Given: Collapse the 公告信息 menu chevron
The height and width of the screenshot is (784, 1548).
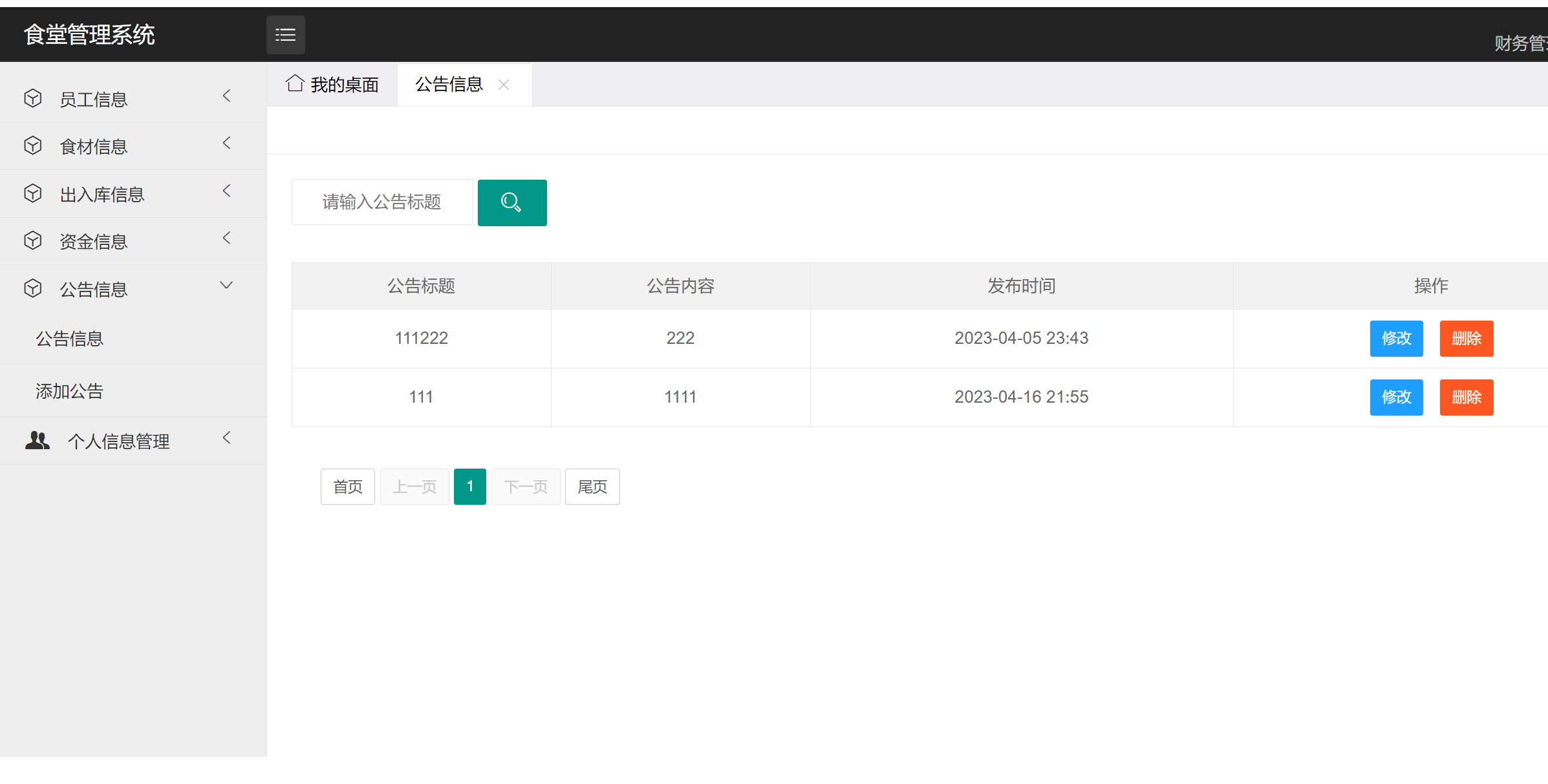Looking at the screenshot, I should tap(226, 286).
